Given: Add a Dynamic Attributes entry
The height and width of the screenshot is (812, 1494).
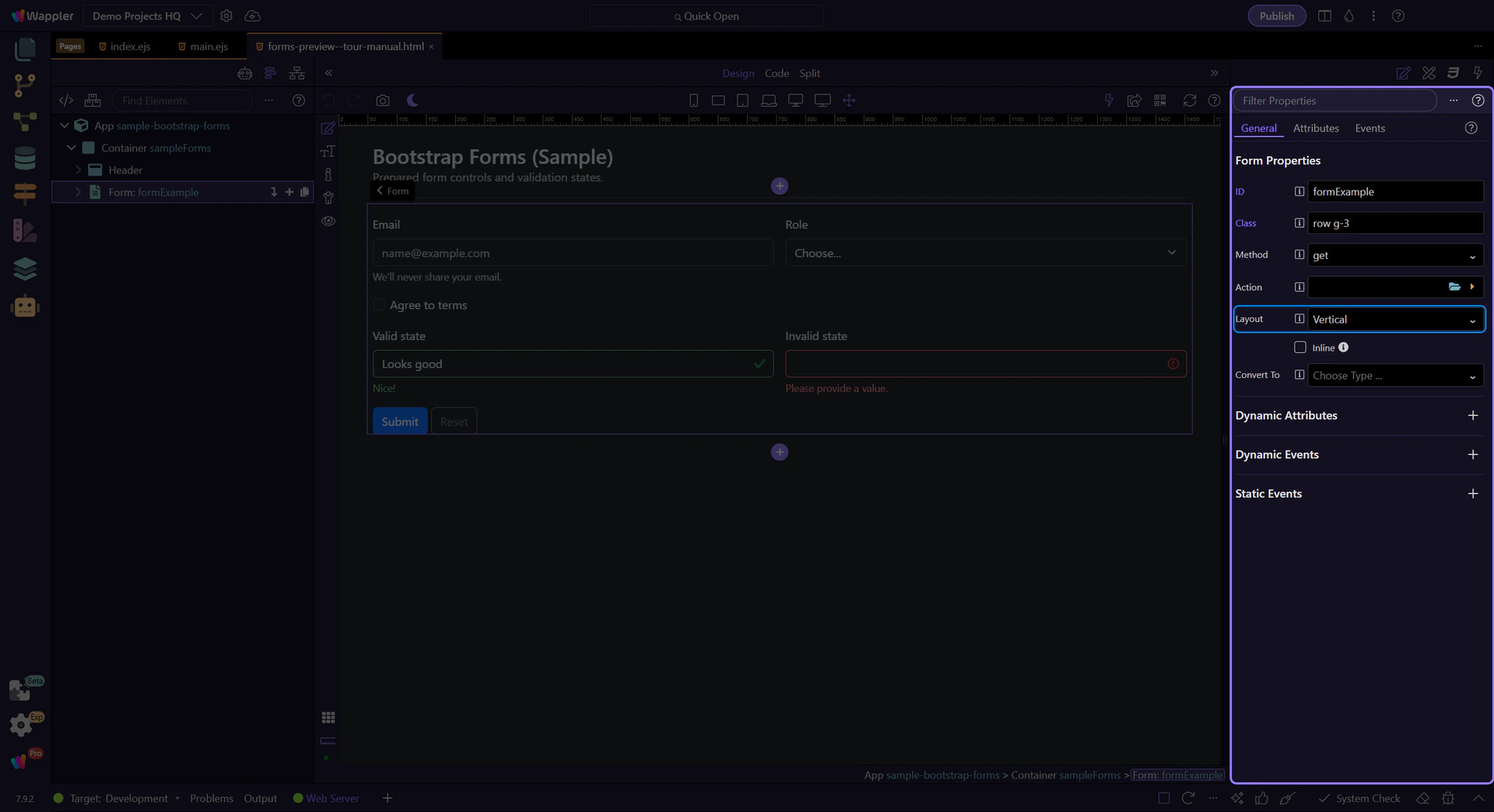Looking at the screenshot, I should point(1472,415).
